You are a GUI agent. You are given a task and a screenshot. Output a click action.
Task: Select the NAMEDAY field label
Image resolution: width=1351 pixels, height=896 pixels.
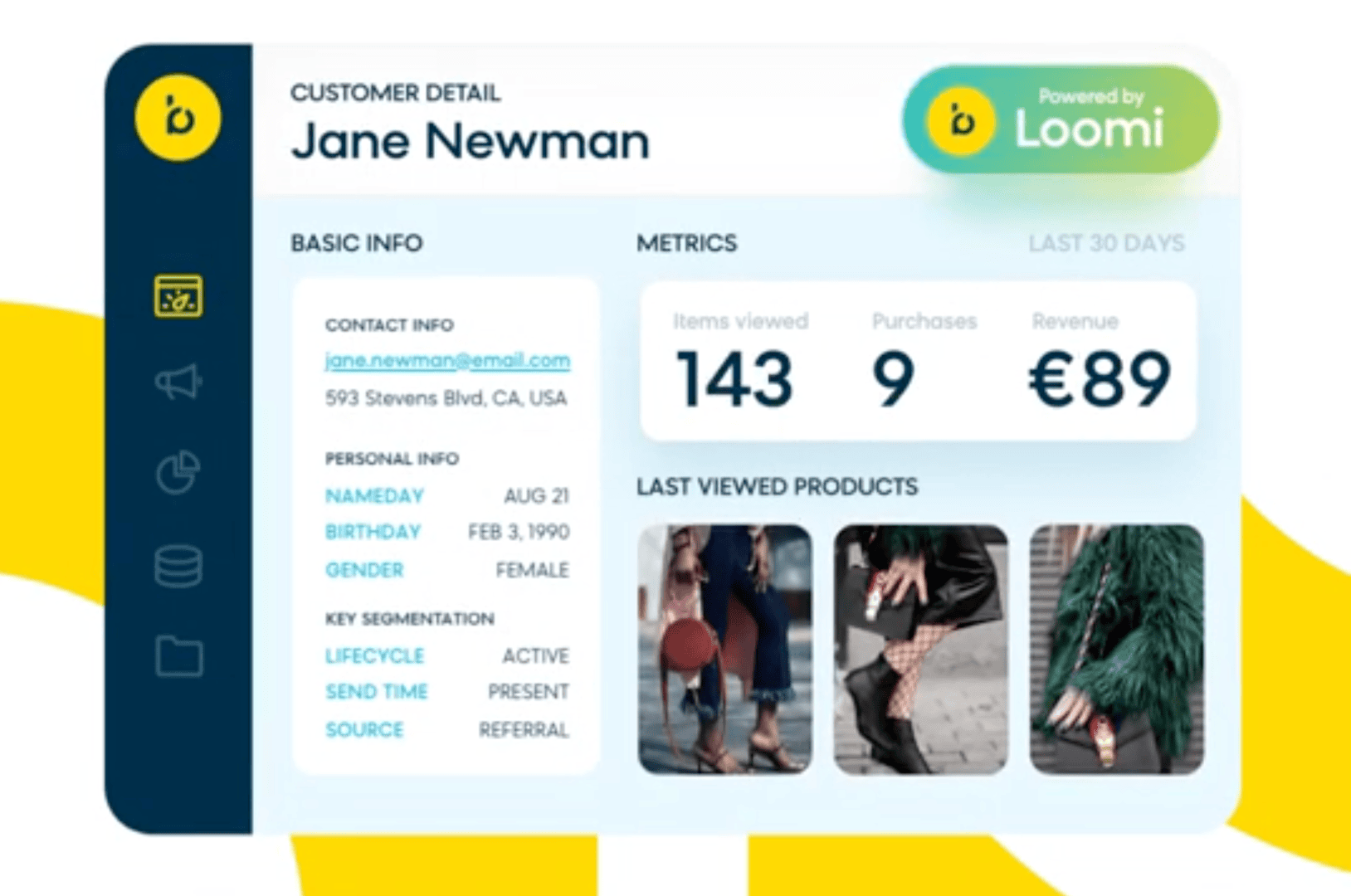[374, 496]
